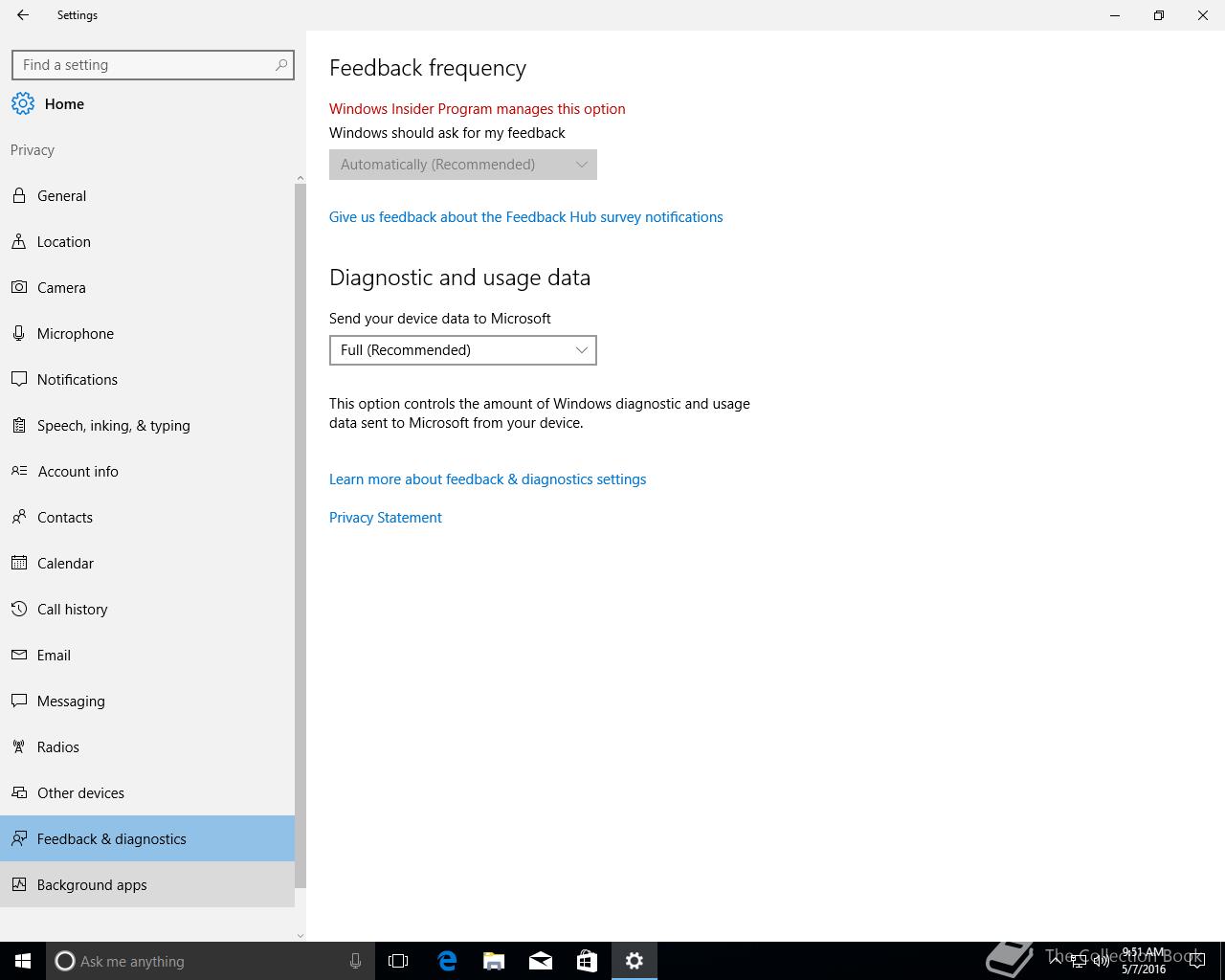This screenshot has width=1225, height=980.
Task: Click Cortana microphone icon
Action: click(355, 961)
